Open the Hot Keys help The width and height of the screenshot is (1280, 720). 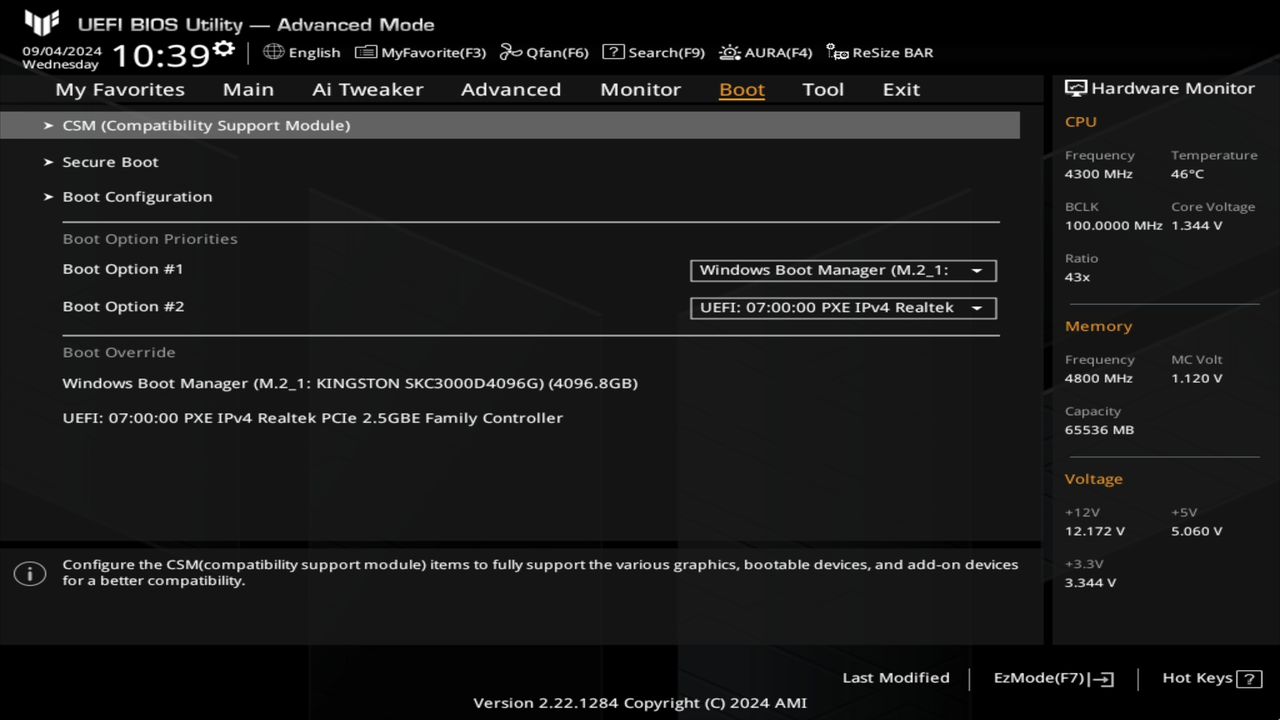(1211, 679)
